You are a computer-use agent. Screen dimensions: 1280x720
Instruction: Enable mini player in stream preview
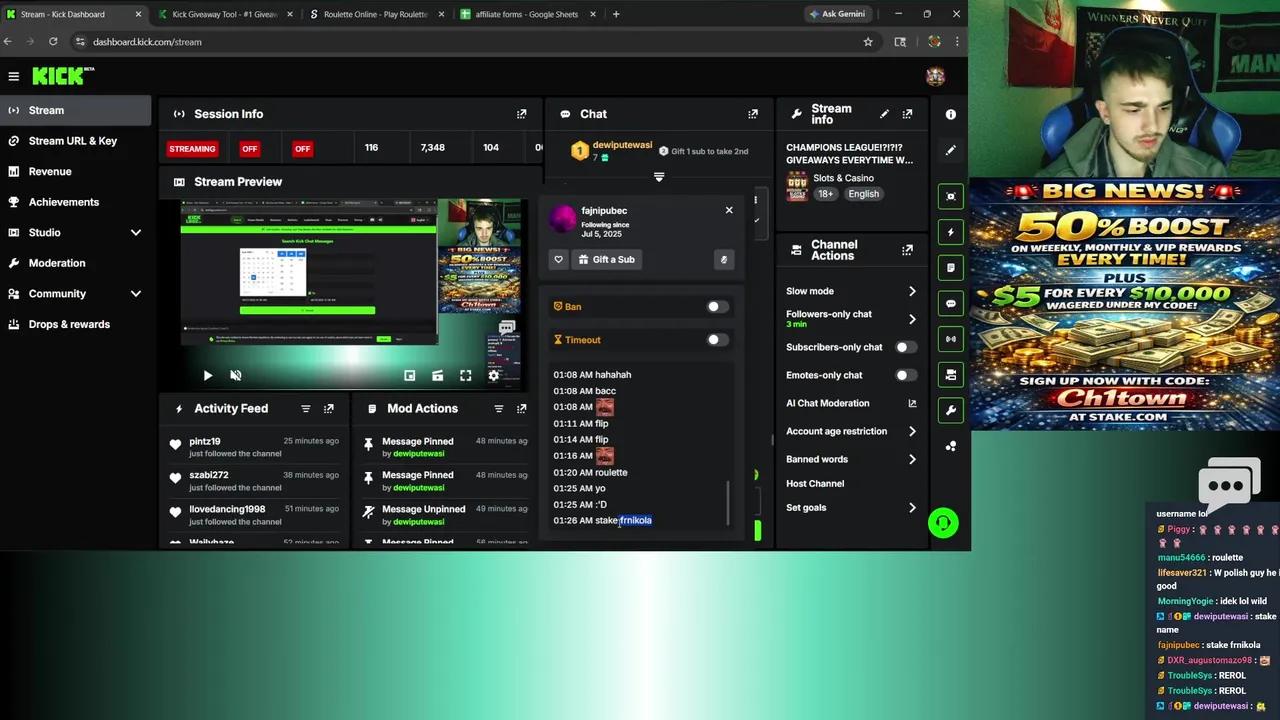(409, 376)
